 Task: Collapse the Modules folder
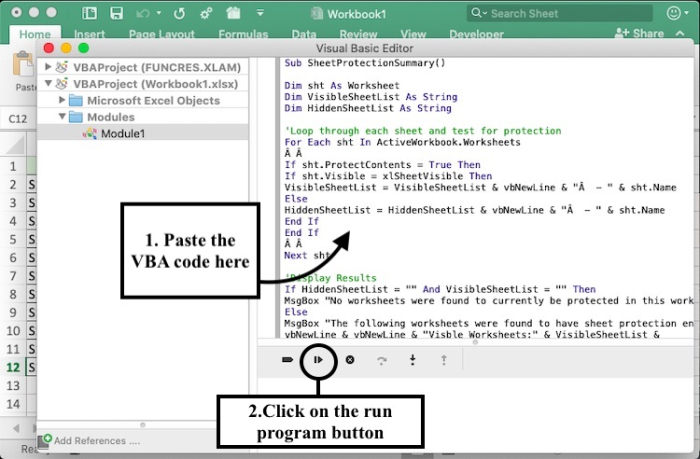pos(62,117)
